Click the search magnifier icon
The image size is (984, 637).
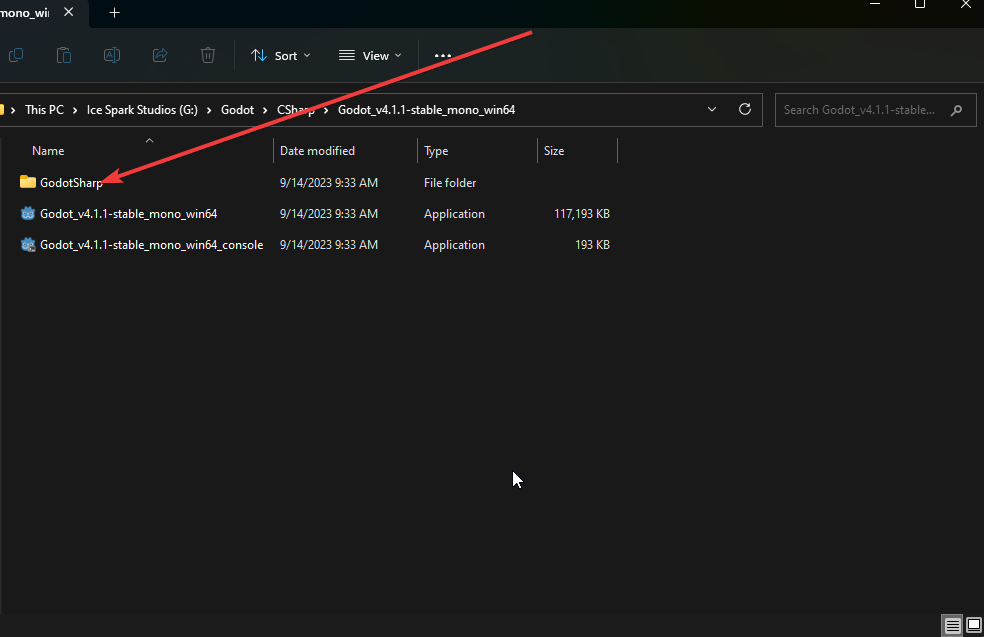point(956,110)
